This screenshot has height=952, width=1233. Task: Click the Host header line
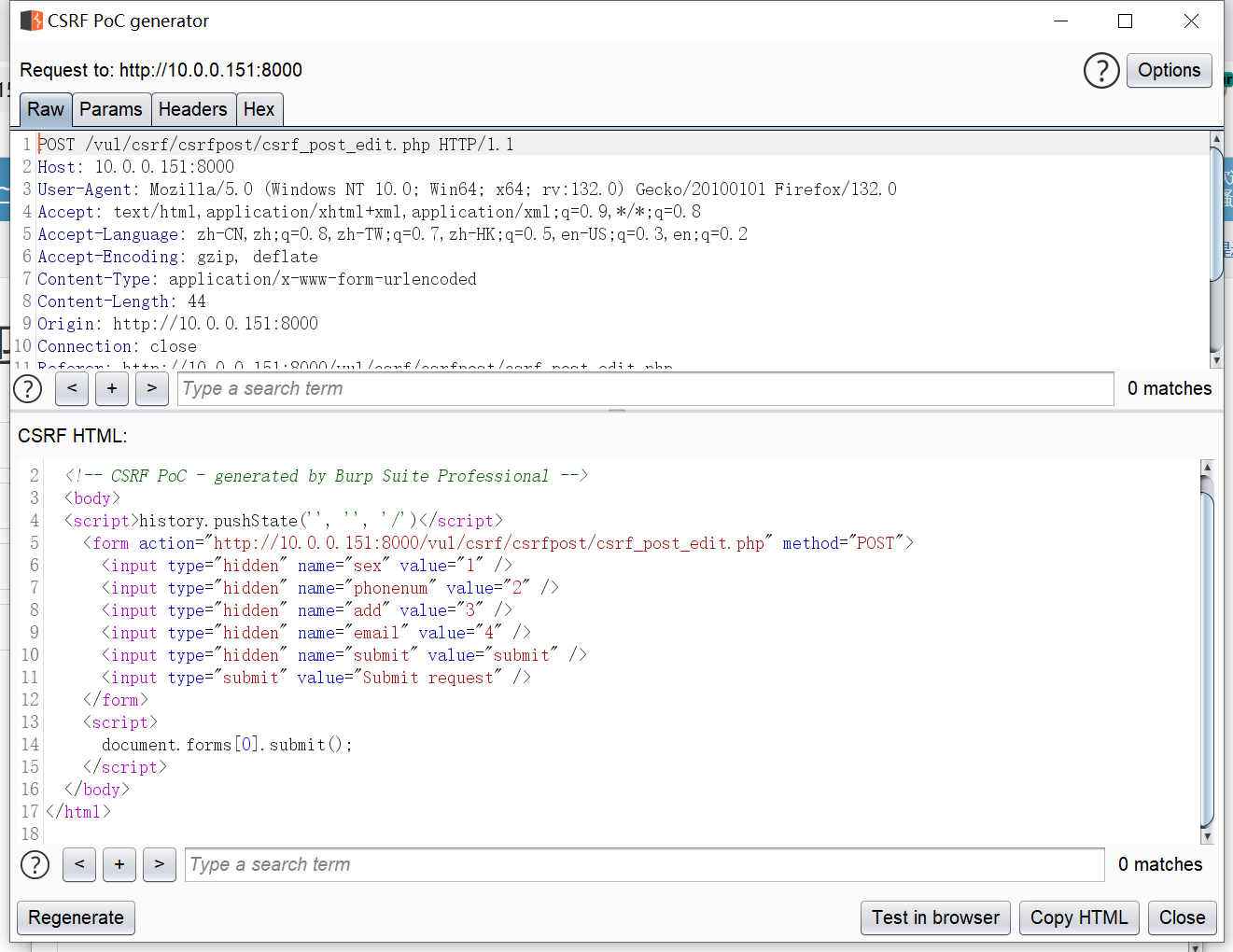click(135, 167)
